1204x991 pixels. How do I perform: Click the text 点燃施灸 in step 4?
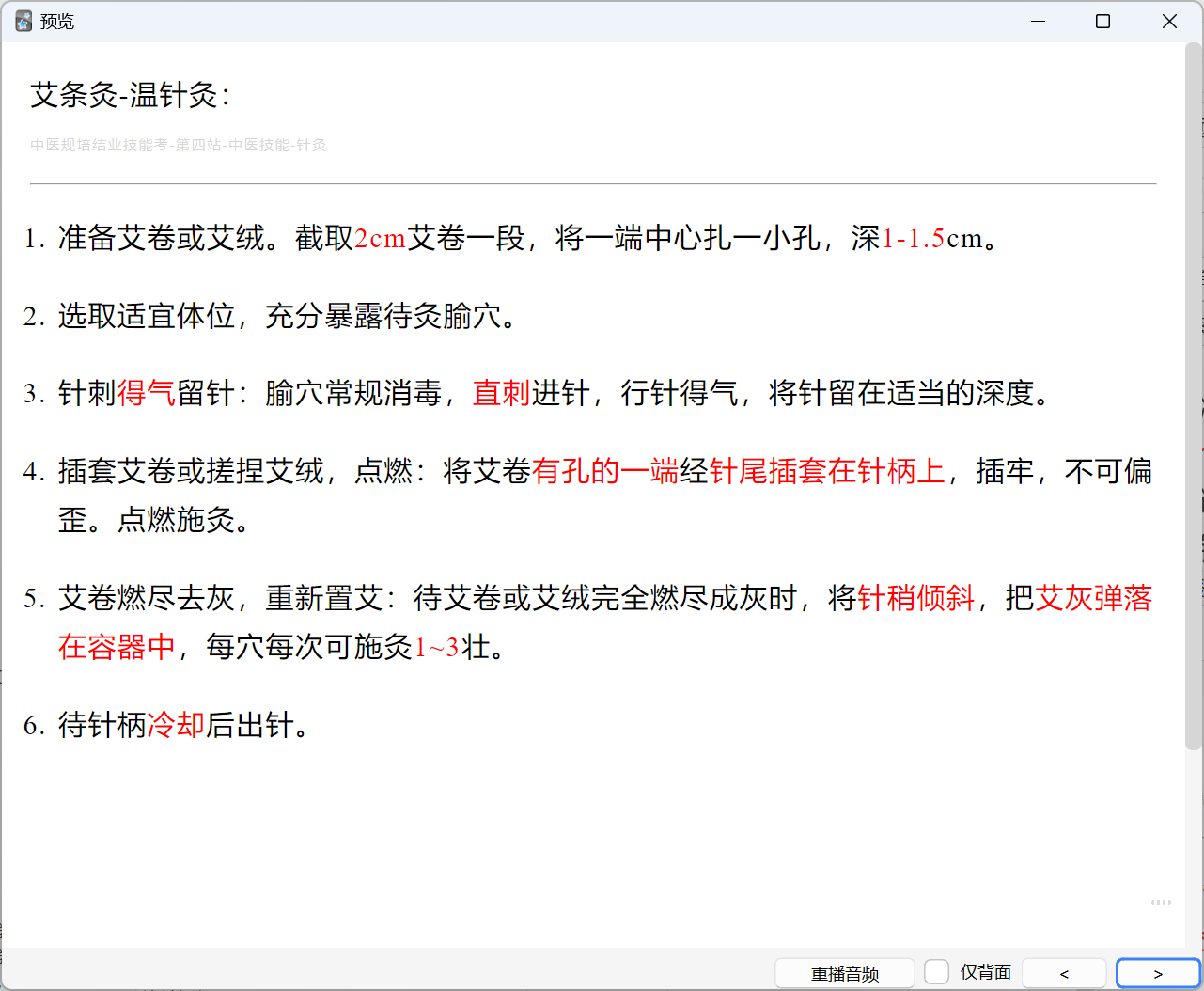click(x=176, y=519)
